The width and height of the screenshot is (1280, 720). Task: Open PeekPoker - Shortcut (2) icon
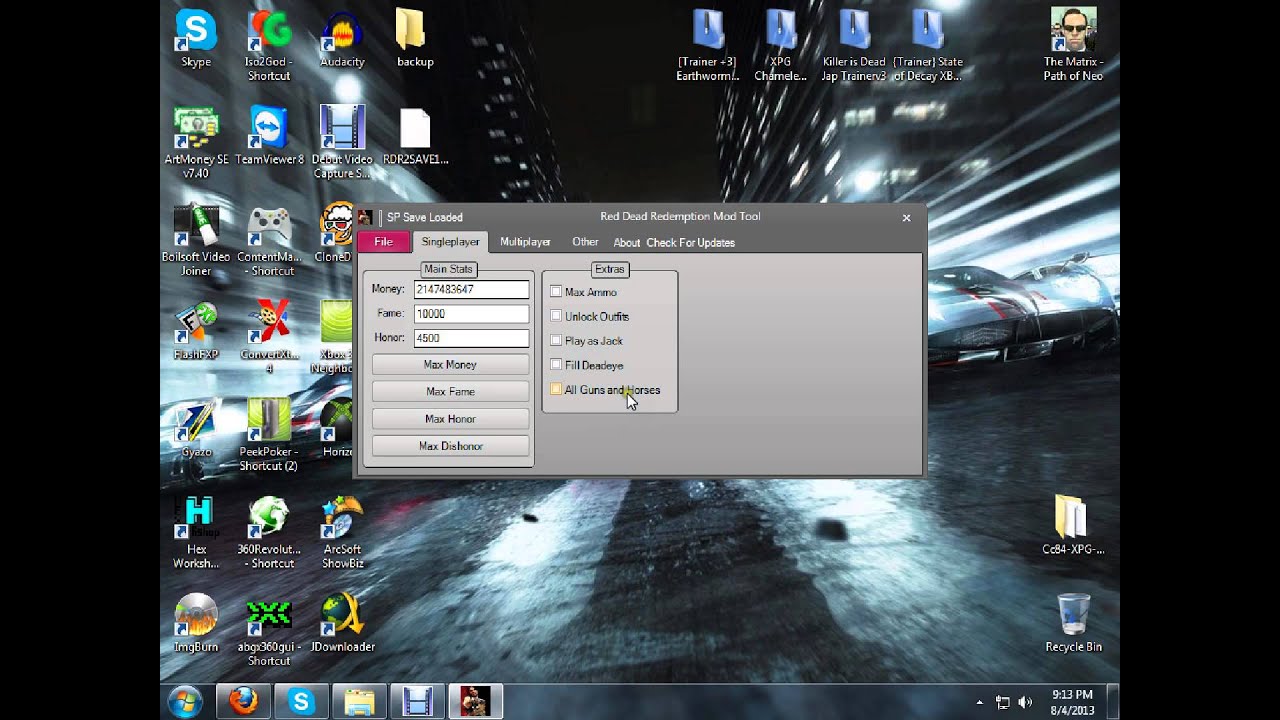point(269,435)
